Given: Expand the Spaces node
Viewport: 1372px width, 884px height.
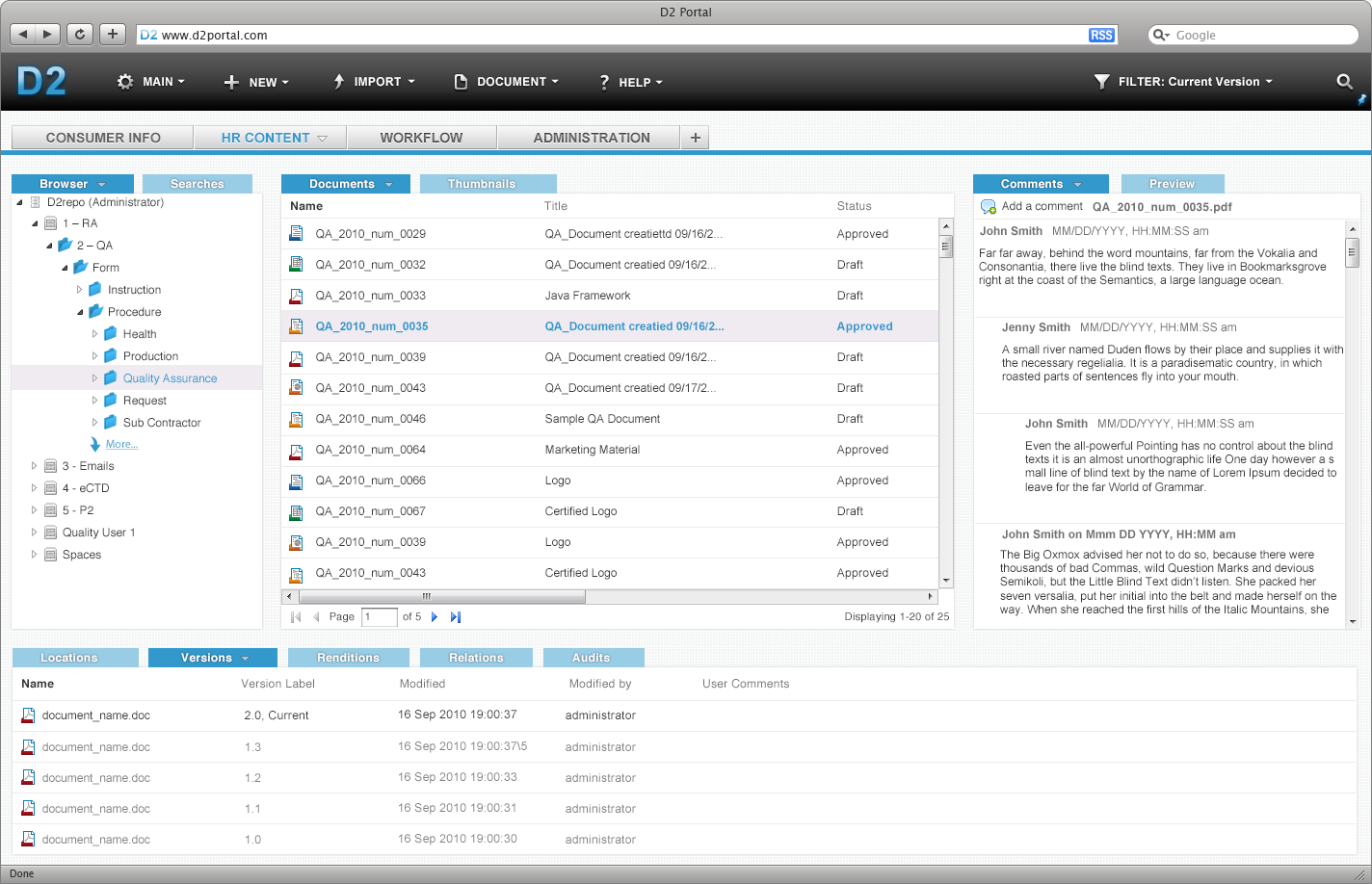Looking at the screenshot, I should pos(34,555).
